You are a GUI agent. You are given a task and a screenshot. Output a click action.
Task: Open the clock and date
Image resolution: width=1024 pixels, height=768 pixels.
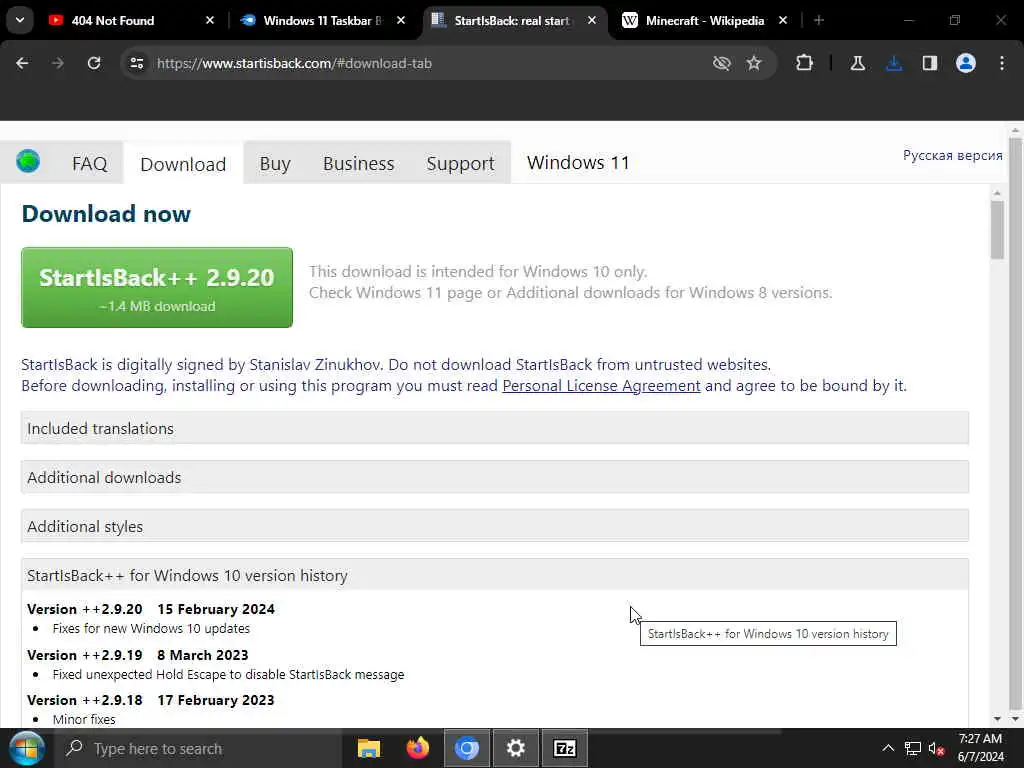(980, 748)
